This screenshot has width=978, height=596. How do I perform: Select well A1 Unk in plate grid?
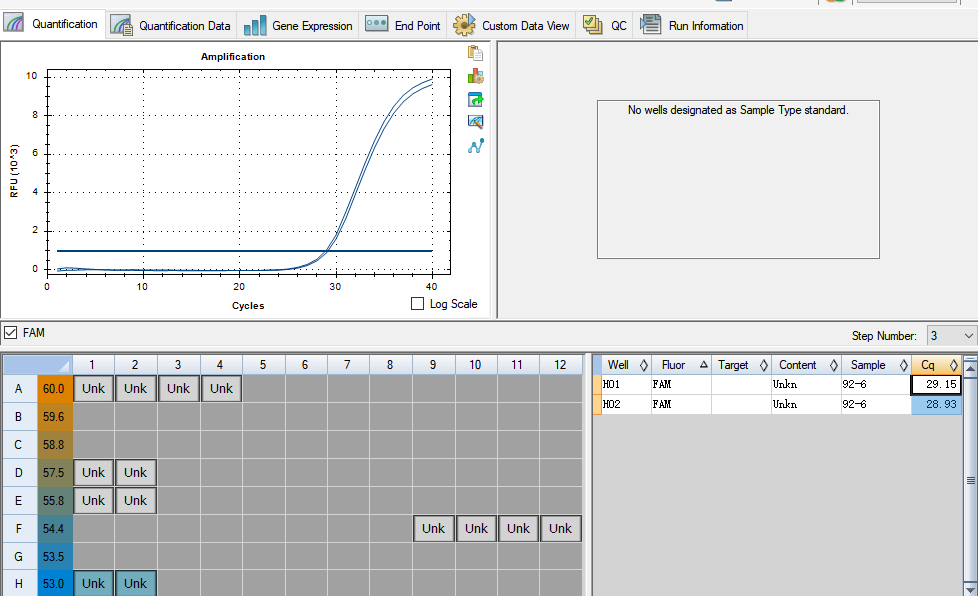pos(94,388)
